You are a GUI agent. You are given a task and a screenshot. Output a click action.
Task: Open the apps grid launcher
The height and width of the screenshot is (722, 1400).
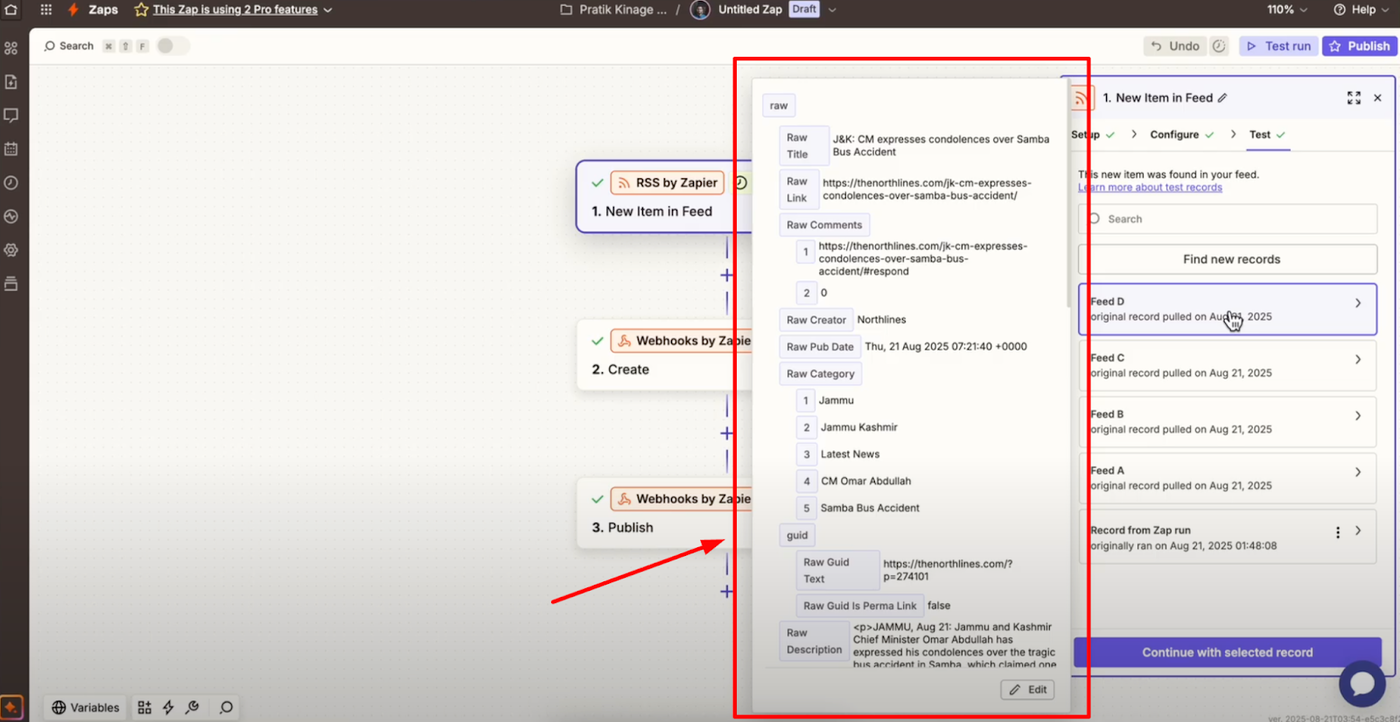point(46,10)
